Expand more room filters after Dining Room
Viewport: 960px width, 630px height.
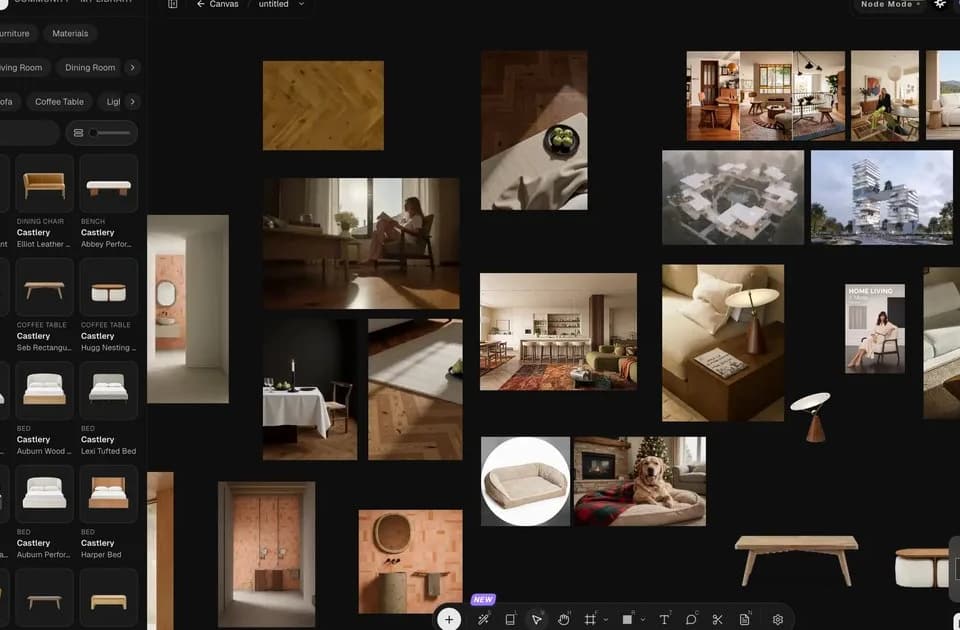point(132,67)
